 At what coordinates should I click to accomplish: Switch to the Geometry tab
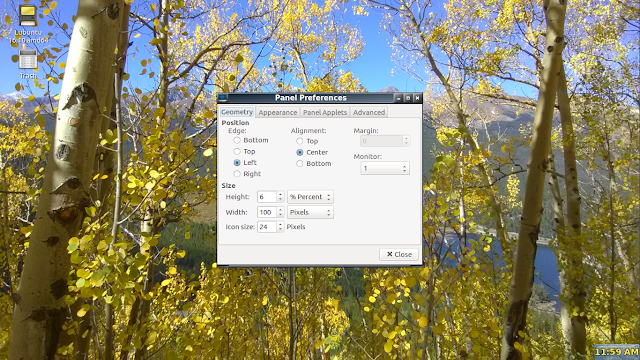[237, 112]
